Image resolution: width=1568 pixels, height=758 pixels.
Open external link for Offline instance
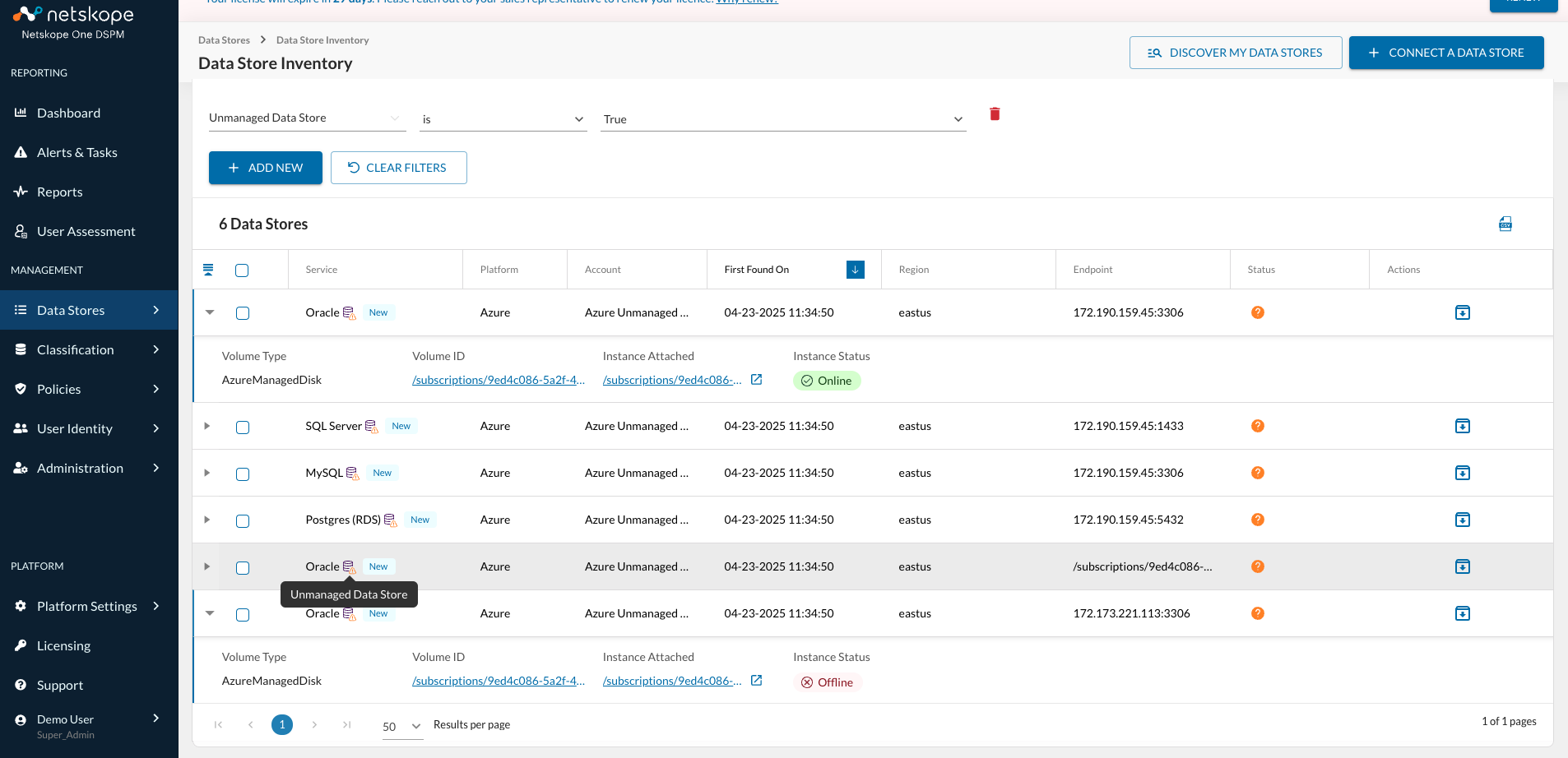tap(757, 680)
